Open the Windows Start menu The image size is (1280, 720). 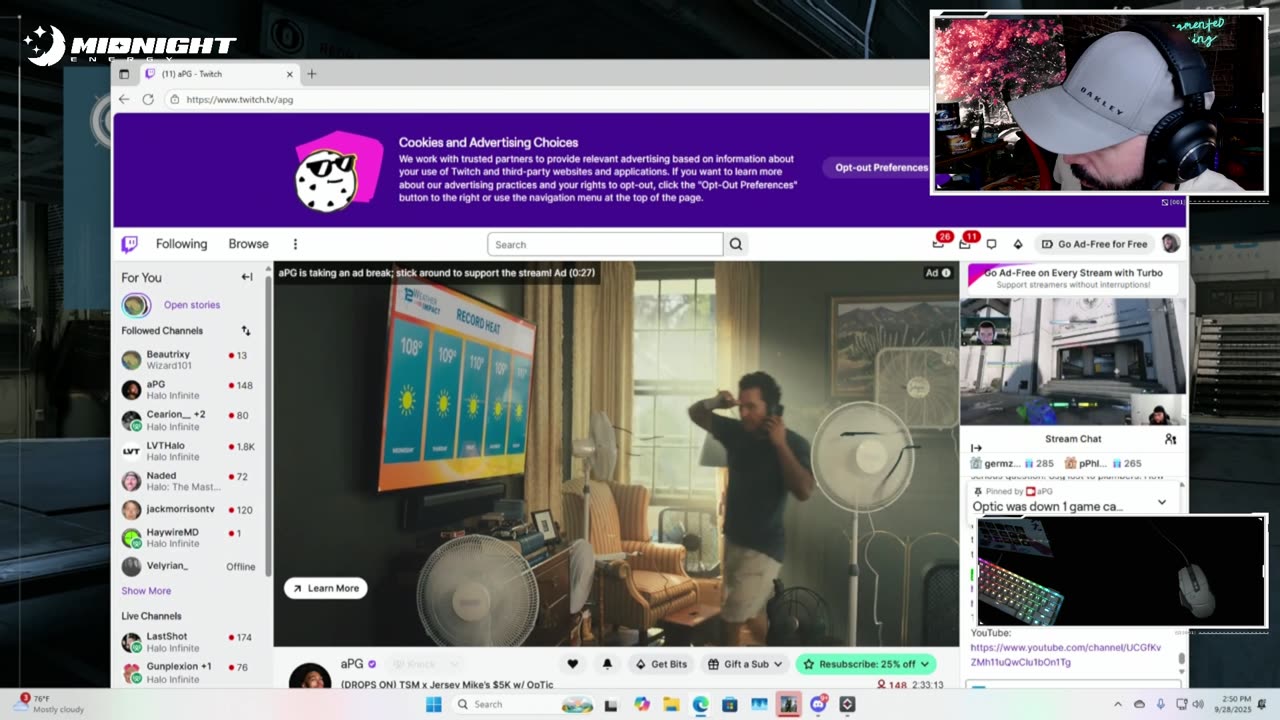(433, 704)
